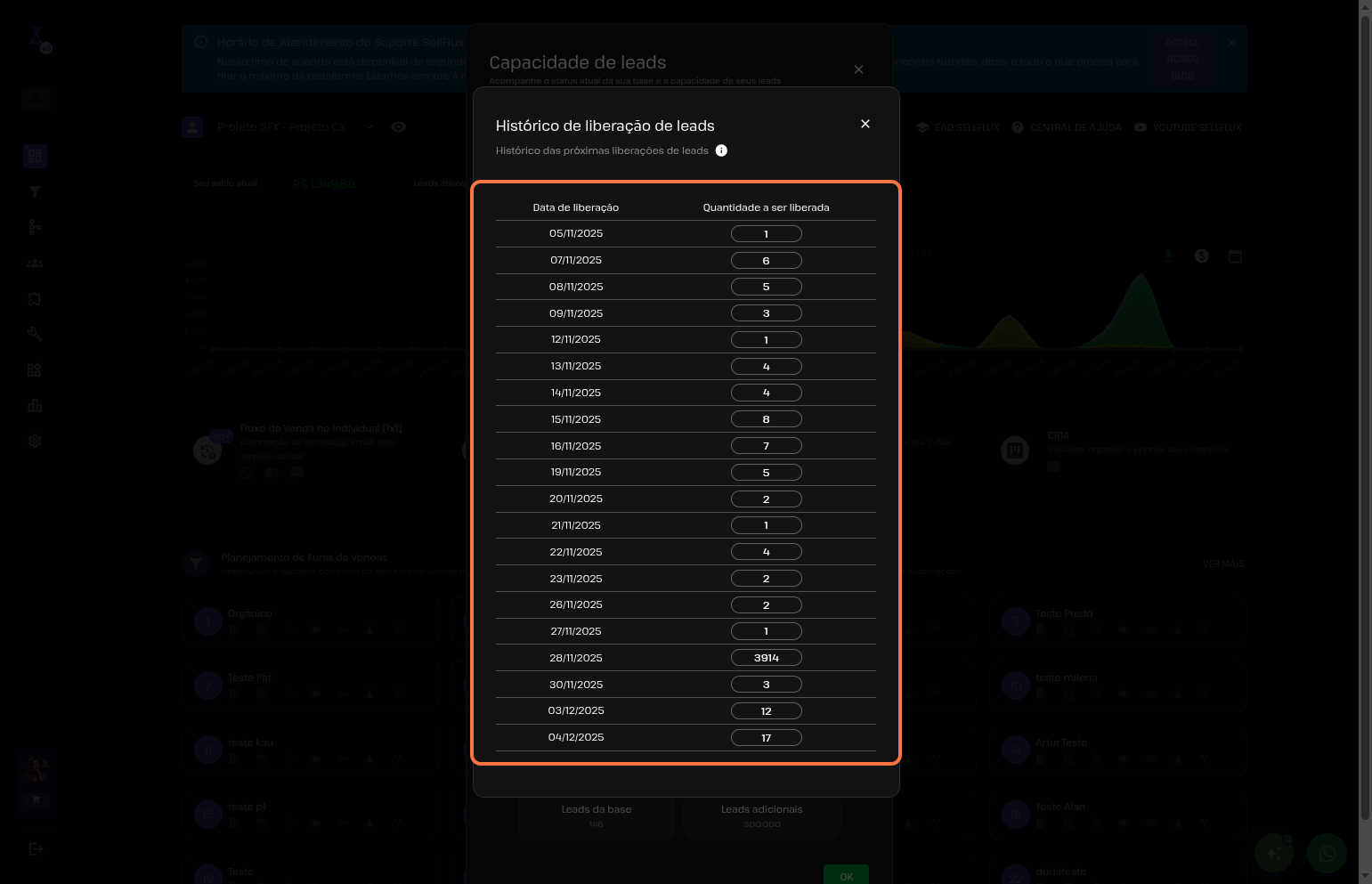Open the leads people icon in sidebar
1372x884 pixels.
[35, 264]
